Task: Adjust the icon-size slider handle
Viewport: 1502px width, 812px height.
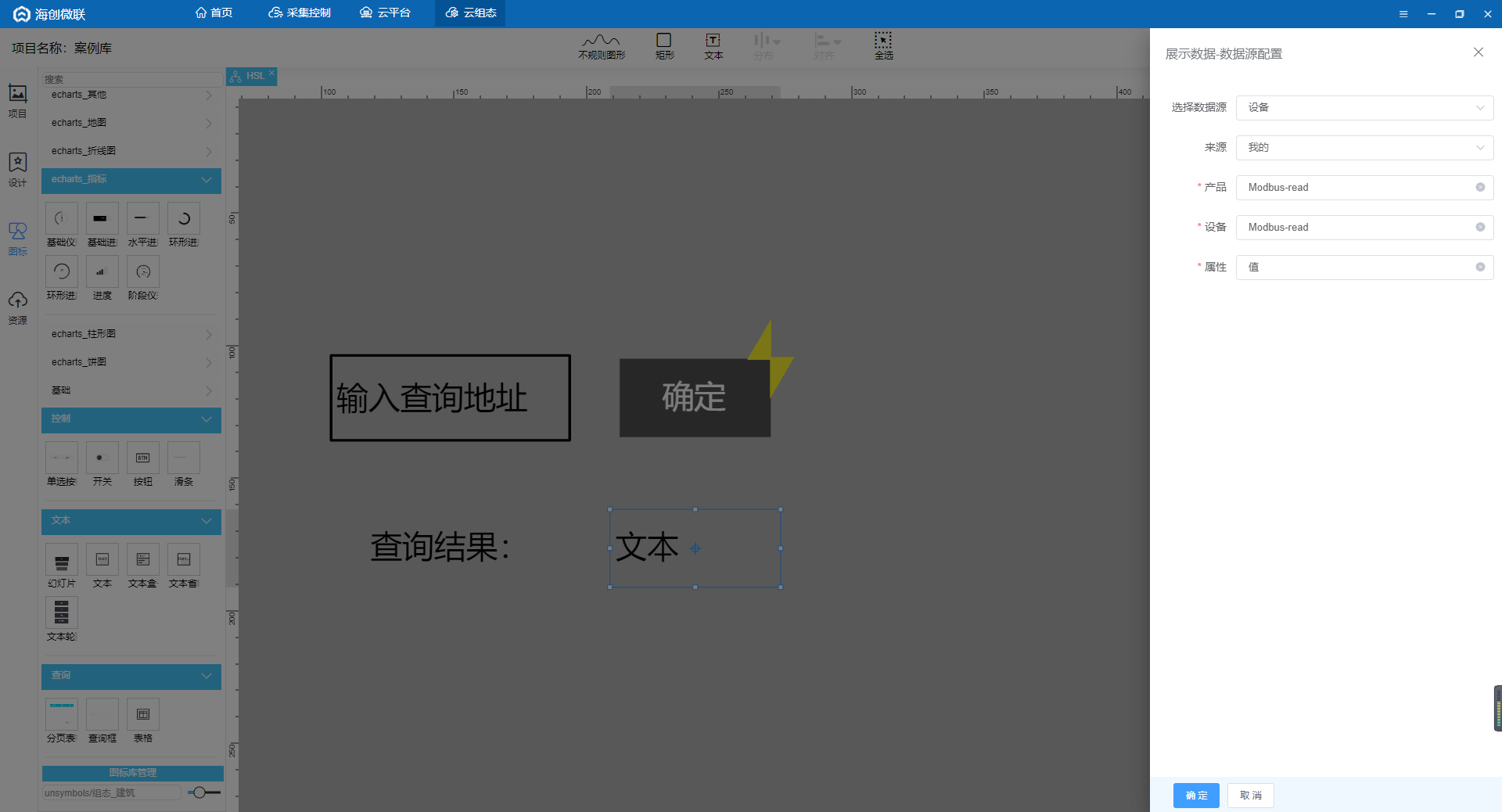Action: [199, 793]
